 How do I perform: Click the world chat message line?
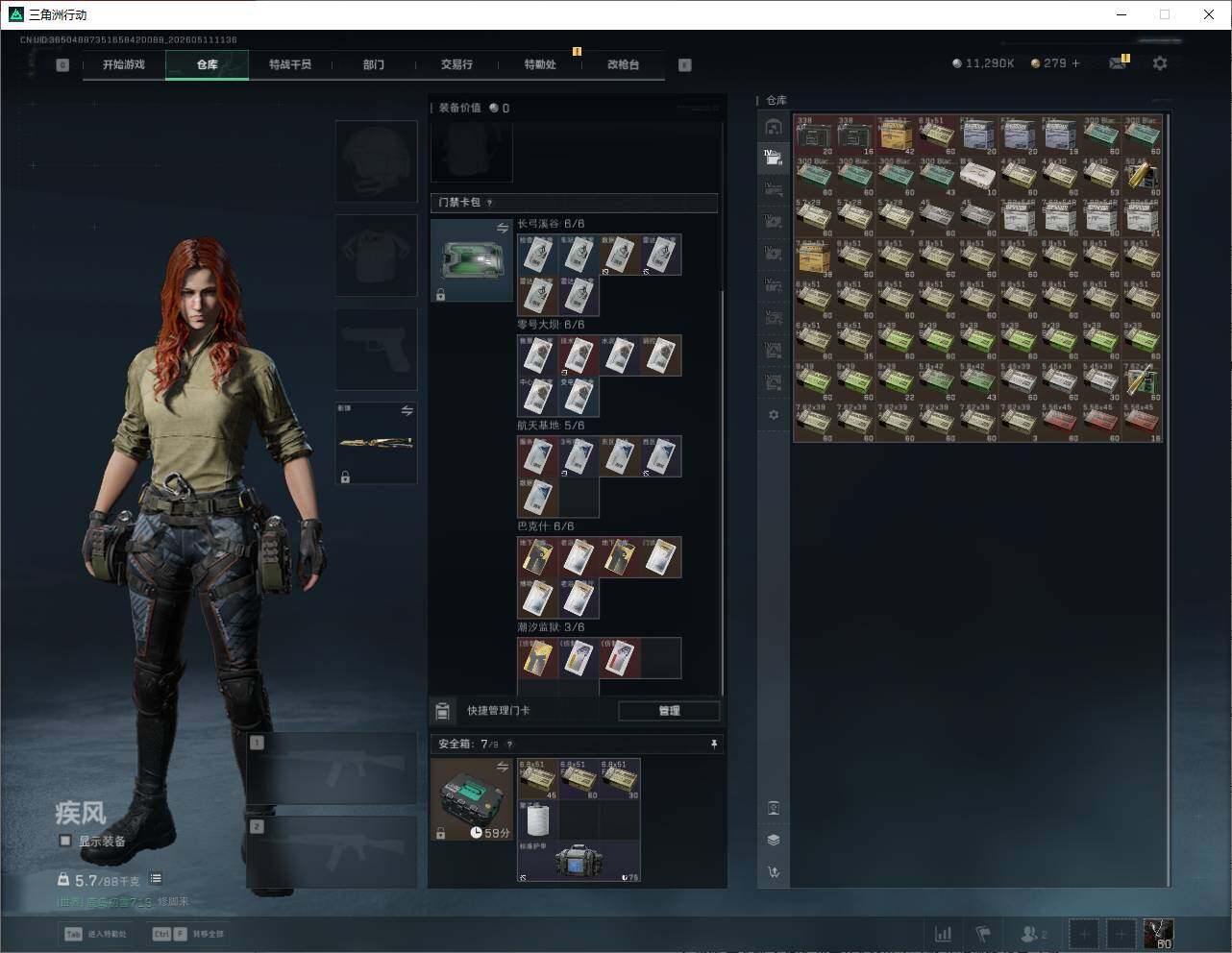[123, 902]
